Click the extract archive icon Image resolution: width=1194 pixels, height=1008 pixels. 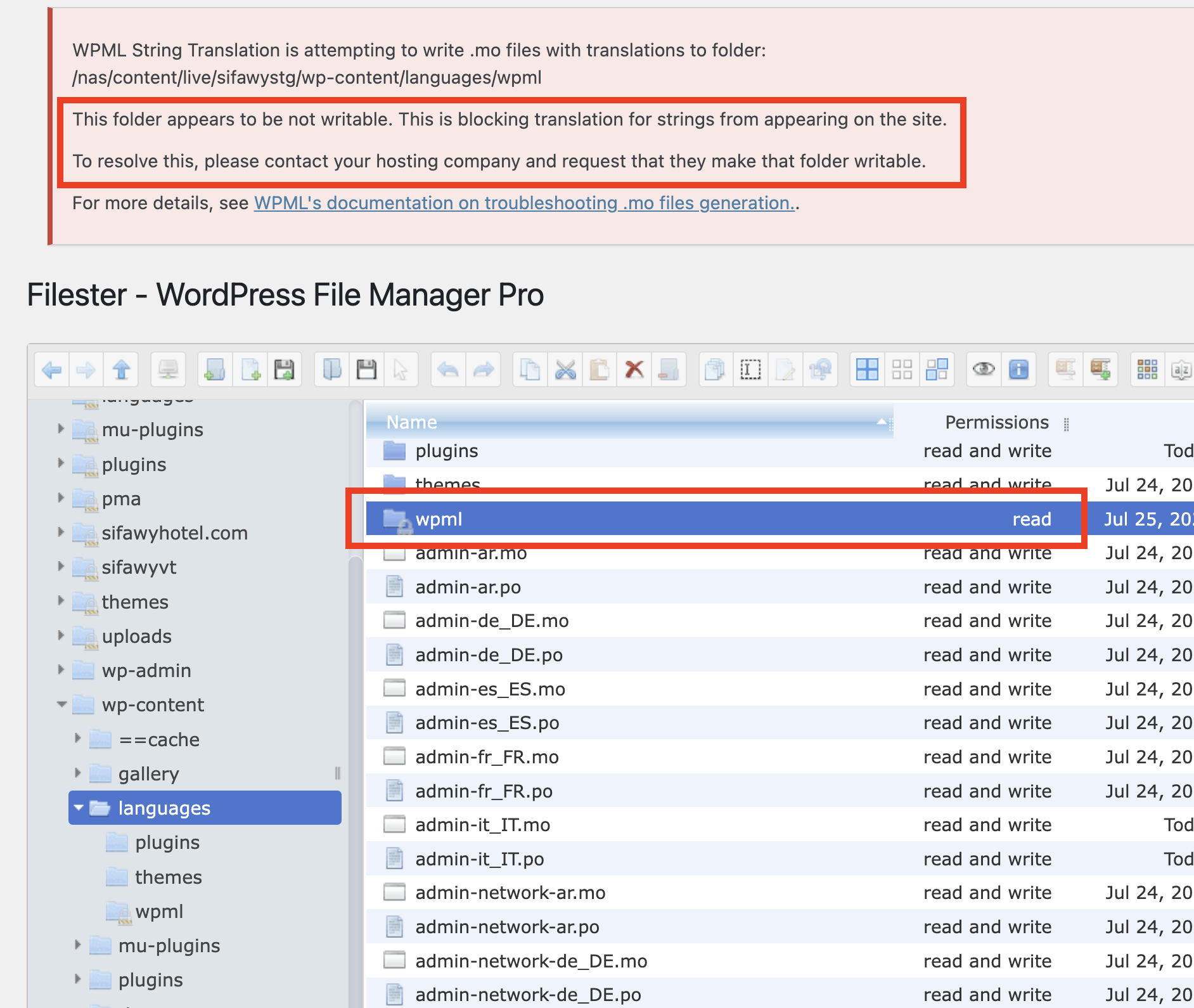point(1065,369)
